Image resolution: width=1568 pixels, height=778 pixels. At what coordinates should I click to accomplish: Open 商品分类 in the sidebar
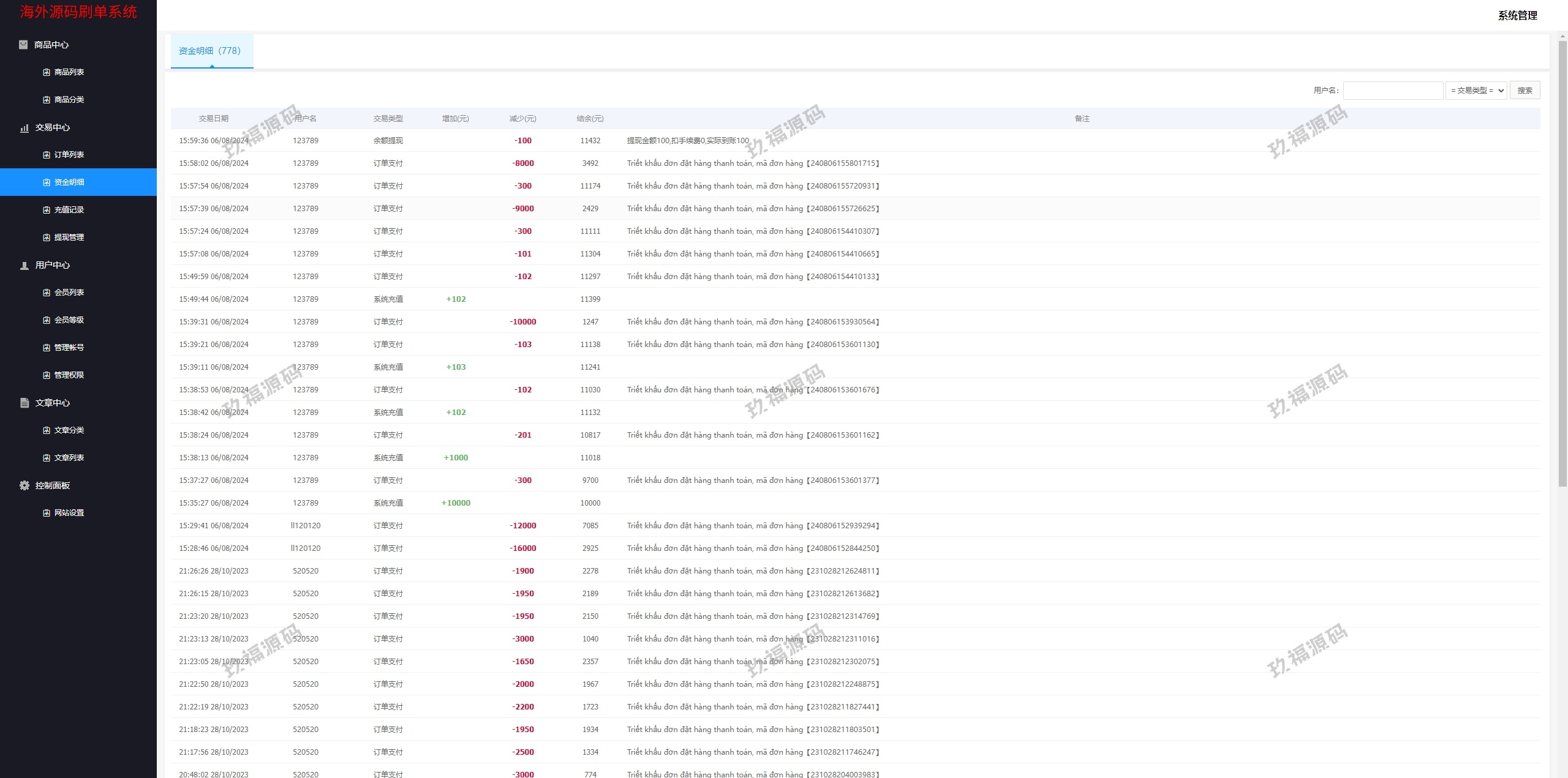[69, 100]
